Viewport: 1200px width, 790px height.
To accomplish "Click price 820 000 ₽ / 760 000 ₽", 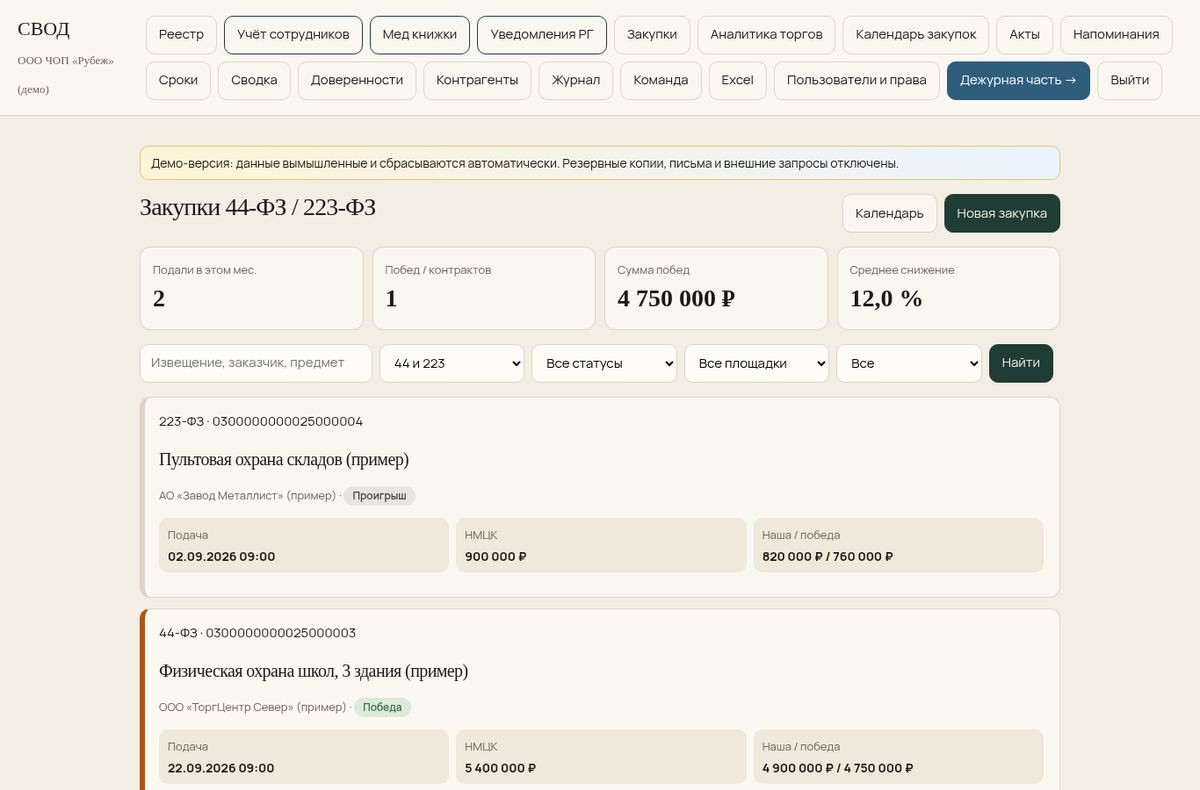I will 828,556.
